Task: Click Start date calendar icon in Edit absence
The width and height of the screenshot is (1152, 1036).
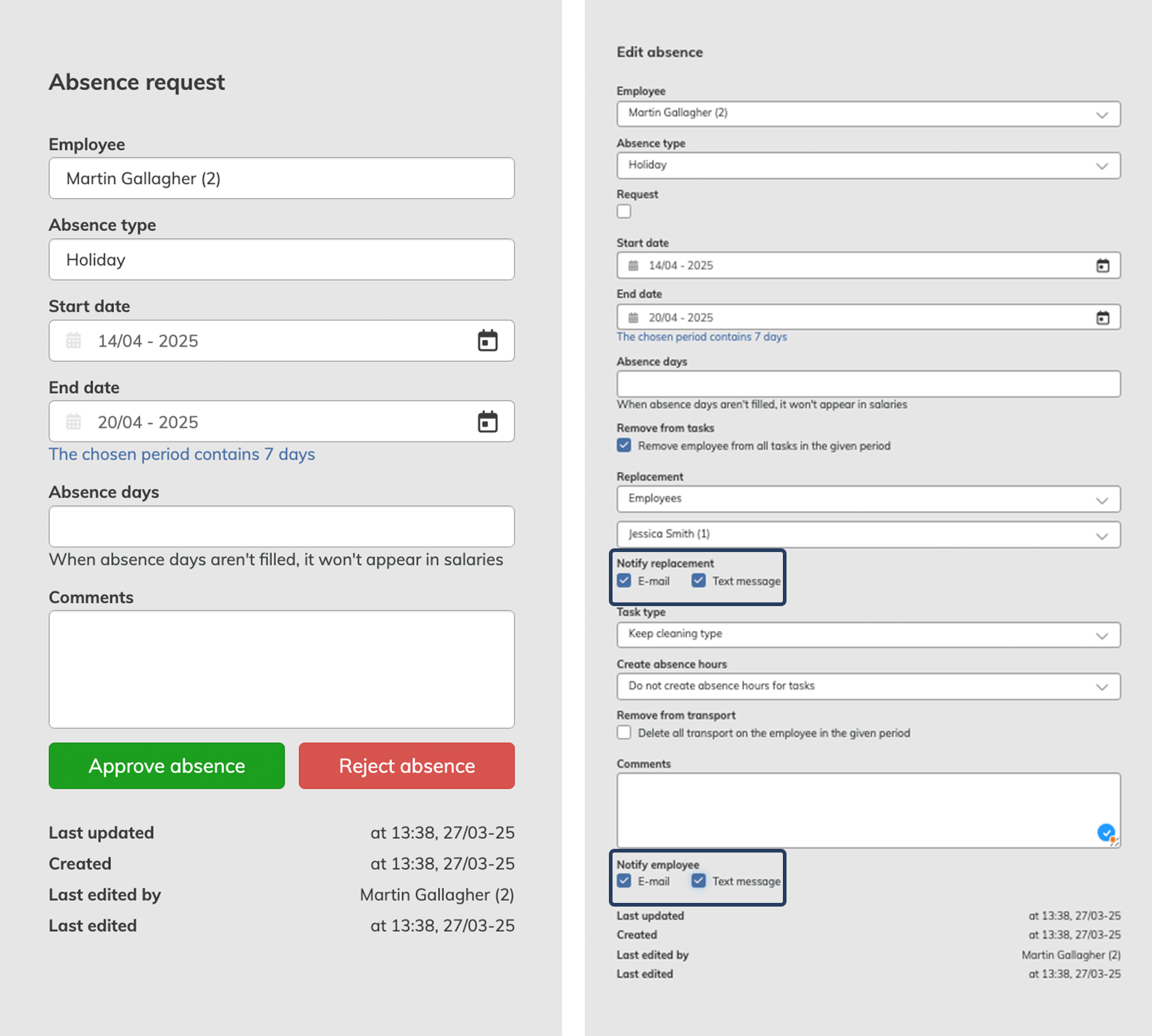Action: pos(1102,265)
